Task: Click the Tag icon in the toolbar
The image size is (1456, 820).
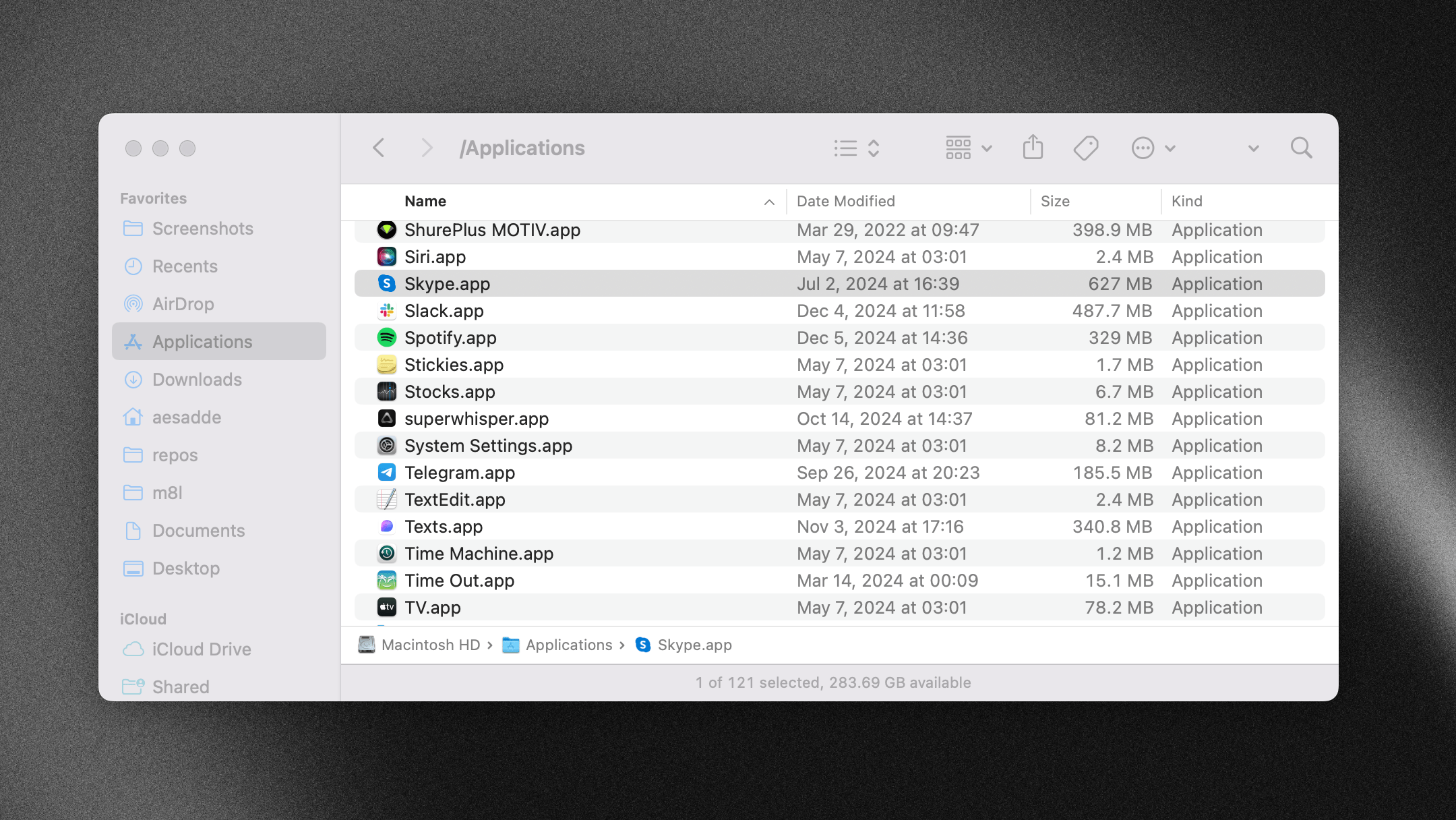Action: pyautogui.click(x=1087, y=147)
